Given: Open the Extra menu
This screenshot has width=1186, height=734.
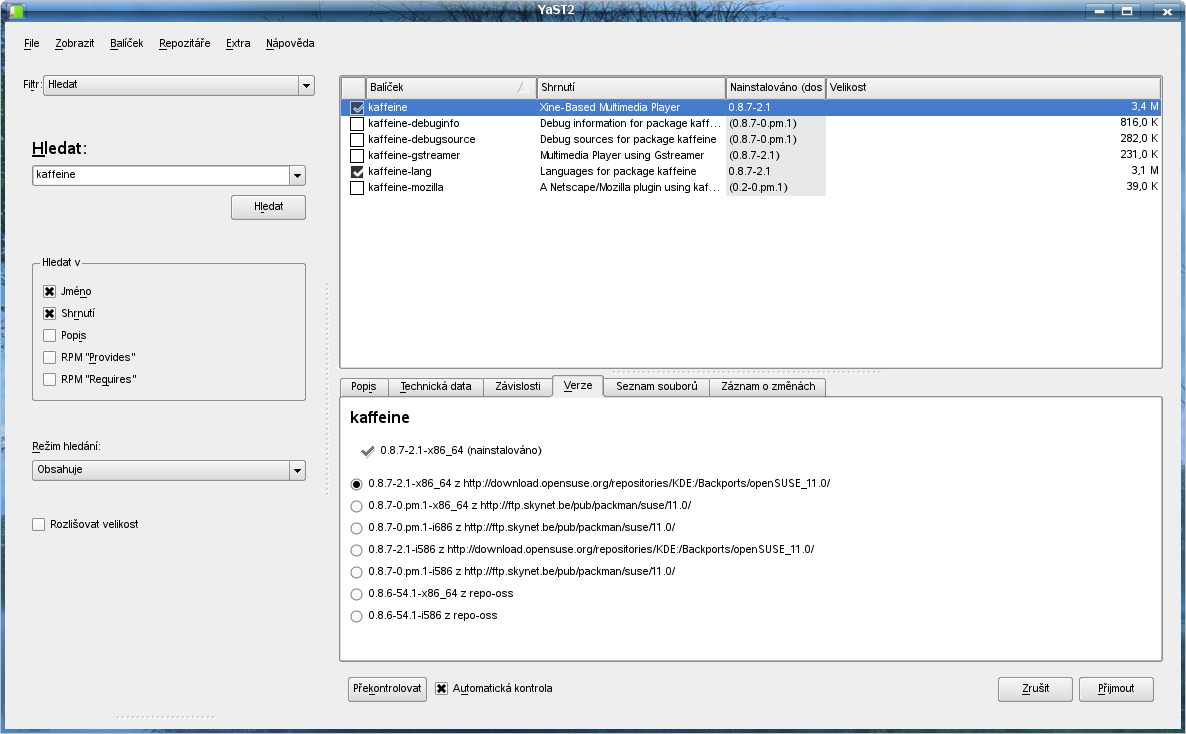Looking at the screenshot, I should (x=238, y=43).
